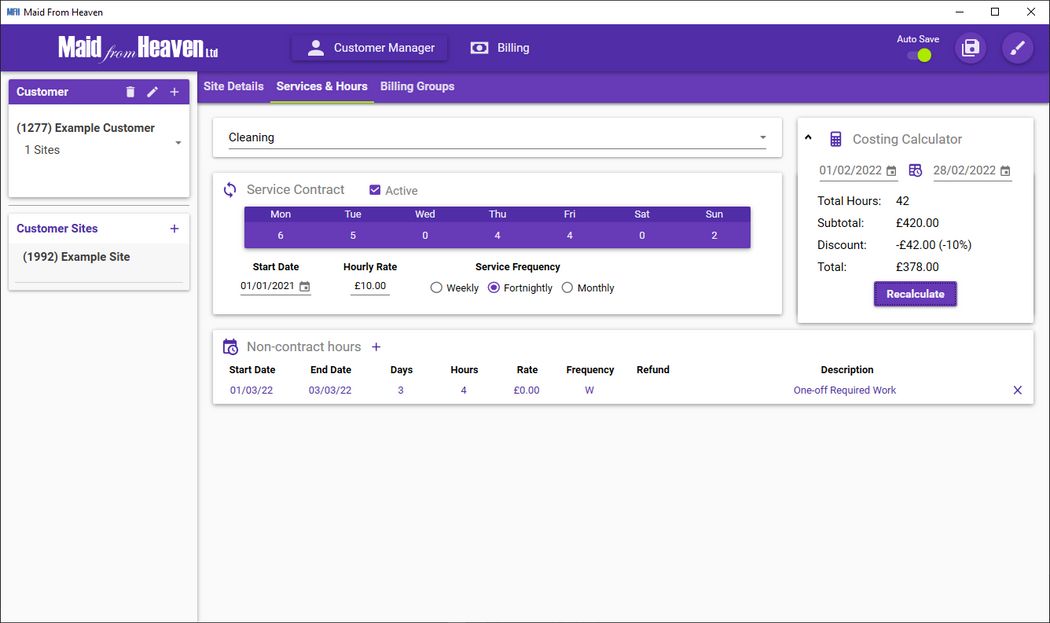This screenshot has width=1050, height=623.
Task: Toggle the Auto Save switch
Action: (919, 55)
